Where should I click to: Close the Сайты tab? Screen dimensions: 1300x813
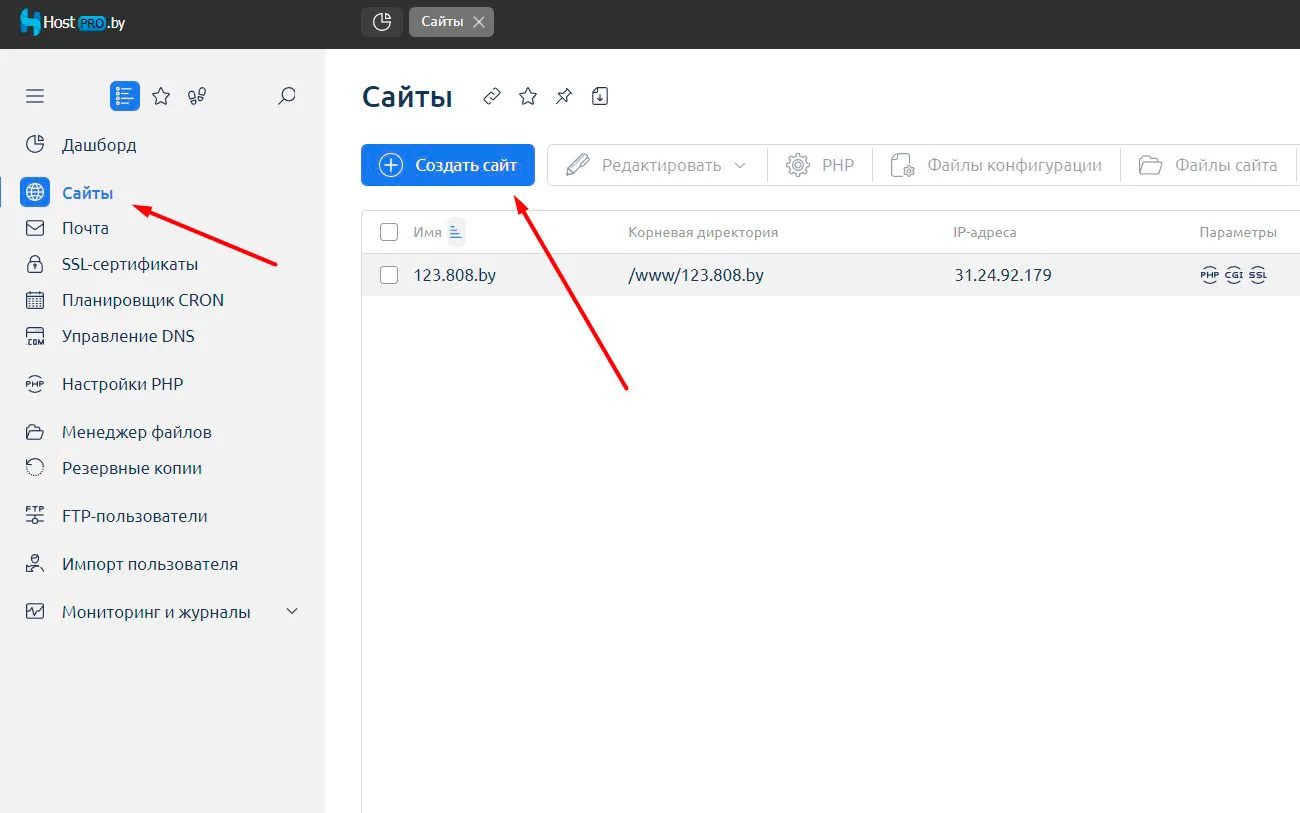(x=479, y=22)
